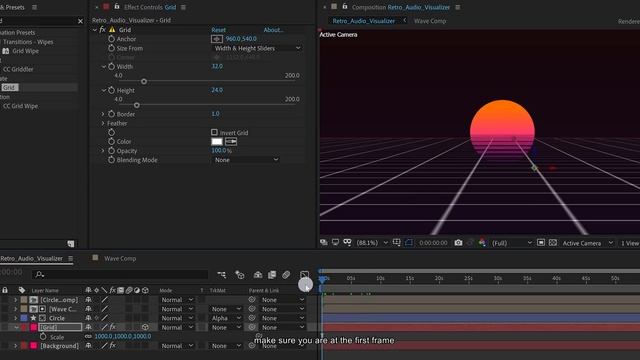This screenshot has height=360, width=640.
Task: Open the Size From dropdown
Action: pos(257,48)
